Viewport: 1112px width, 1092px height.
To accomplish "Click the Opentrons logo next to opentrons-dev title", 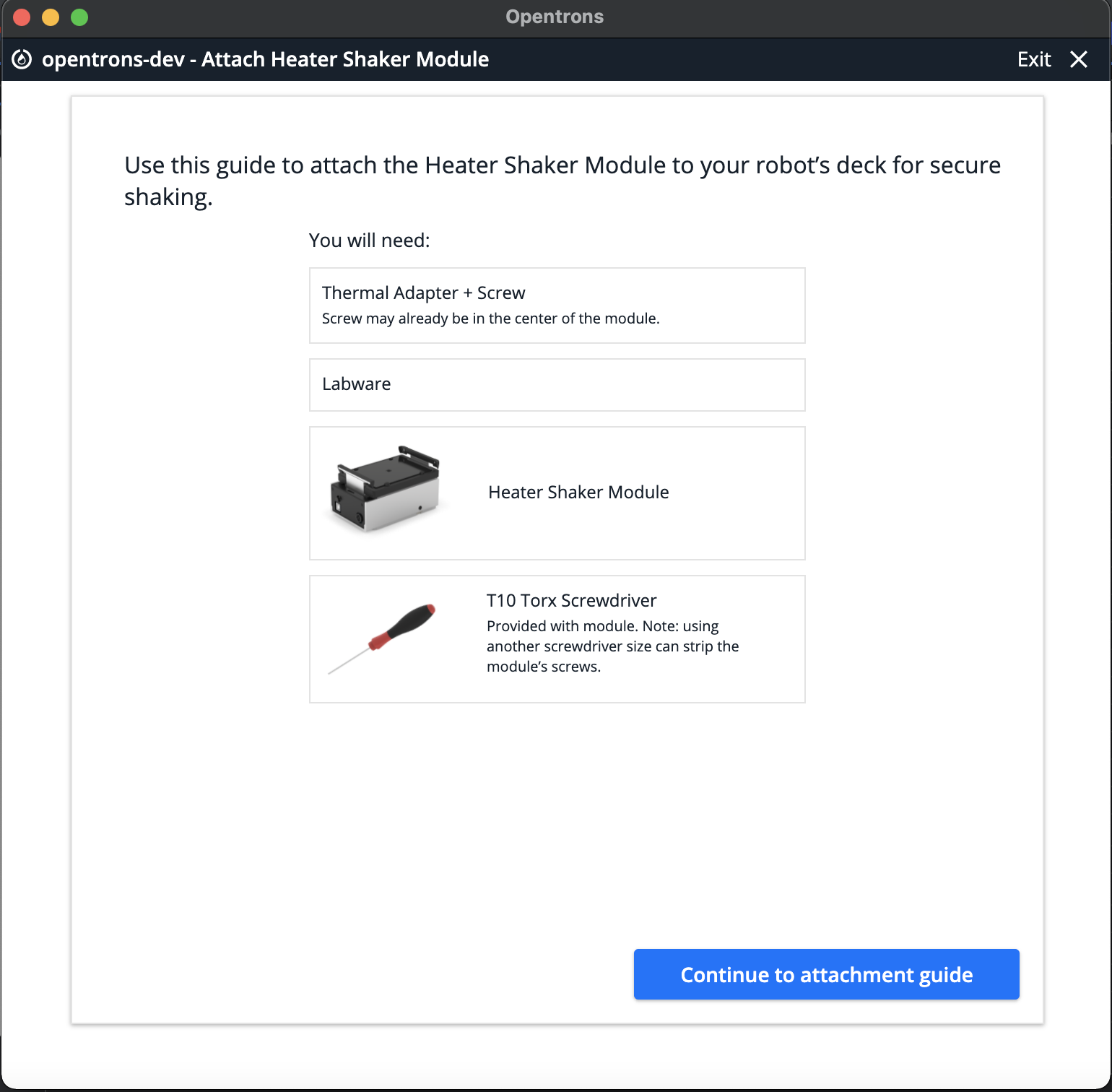I will pos(21,59).
